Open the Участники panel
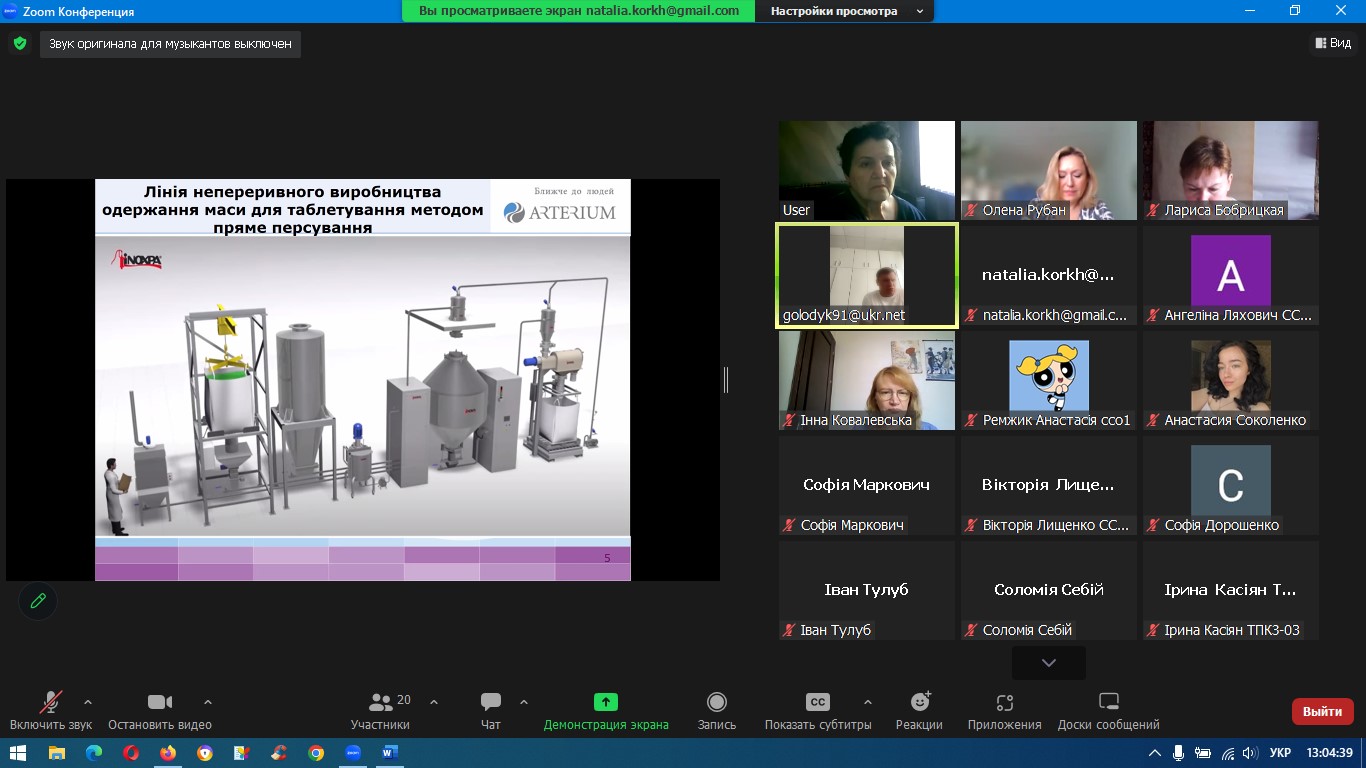 click(x=380, y=710)
